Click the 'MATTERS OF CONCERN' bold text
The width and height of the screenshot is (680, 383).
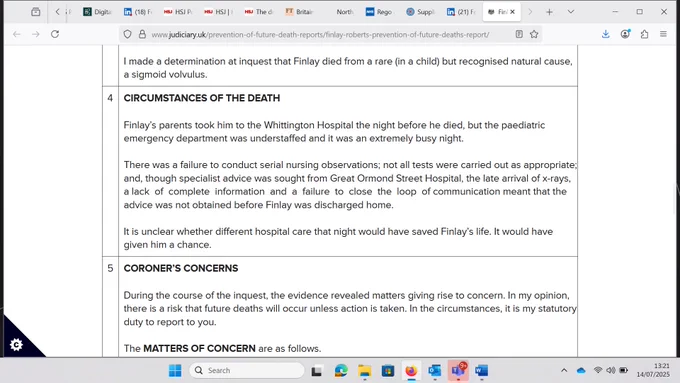199,349
